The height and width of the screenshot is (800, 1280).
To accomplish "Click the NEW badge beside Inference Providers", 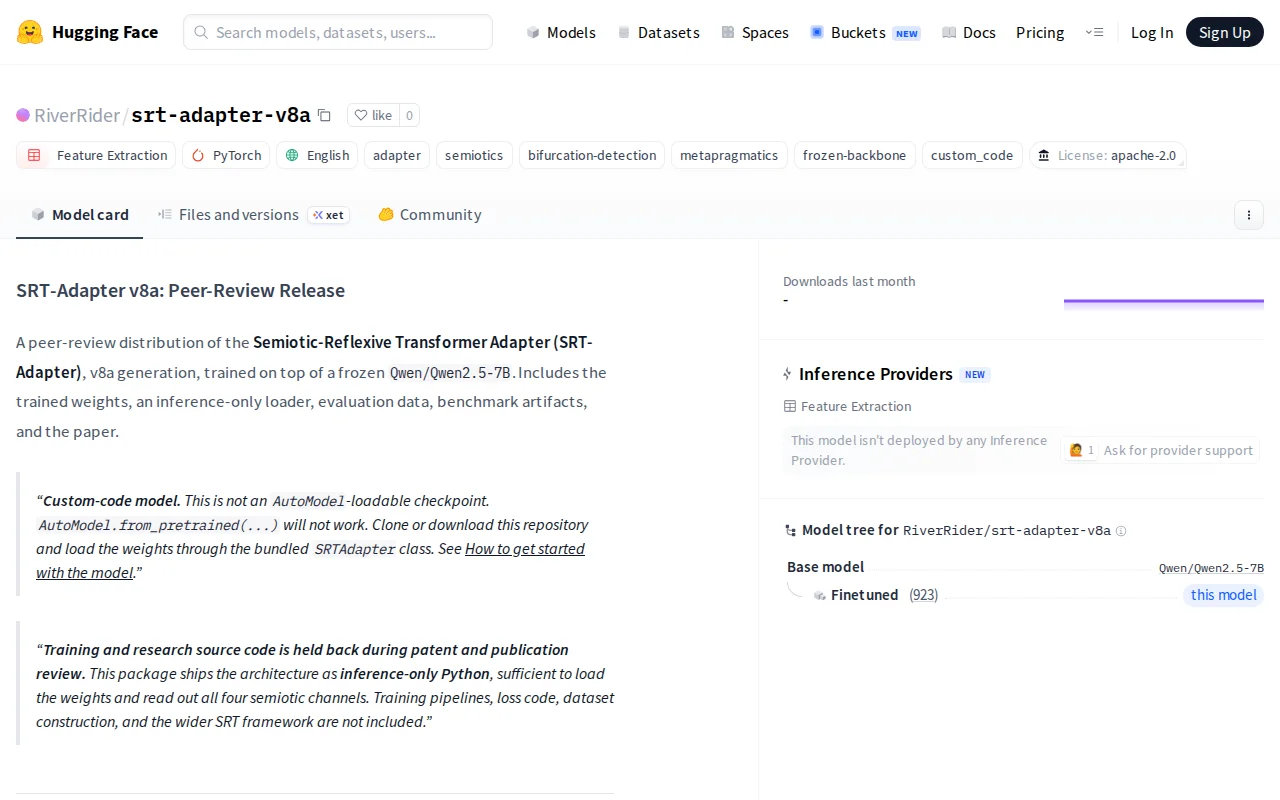I will [975, 375].
